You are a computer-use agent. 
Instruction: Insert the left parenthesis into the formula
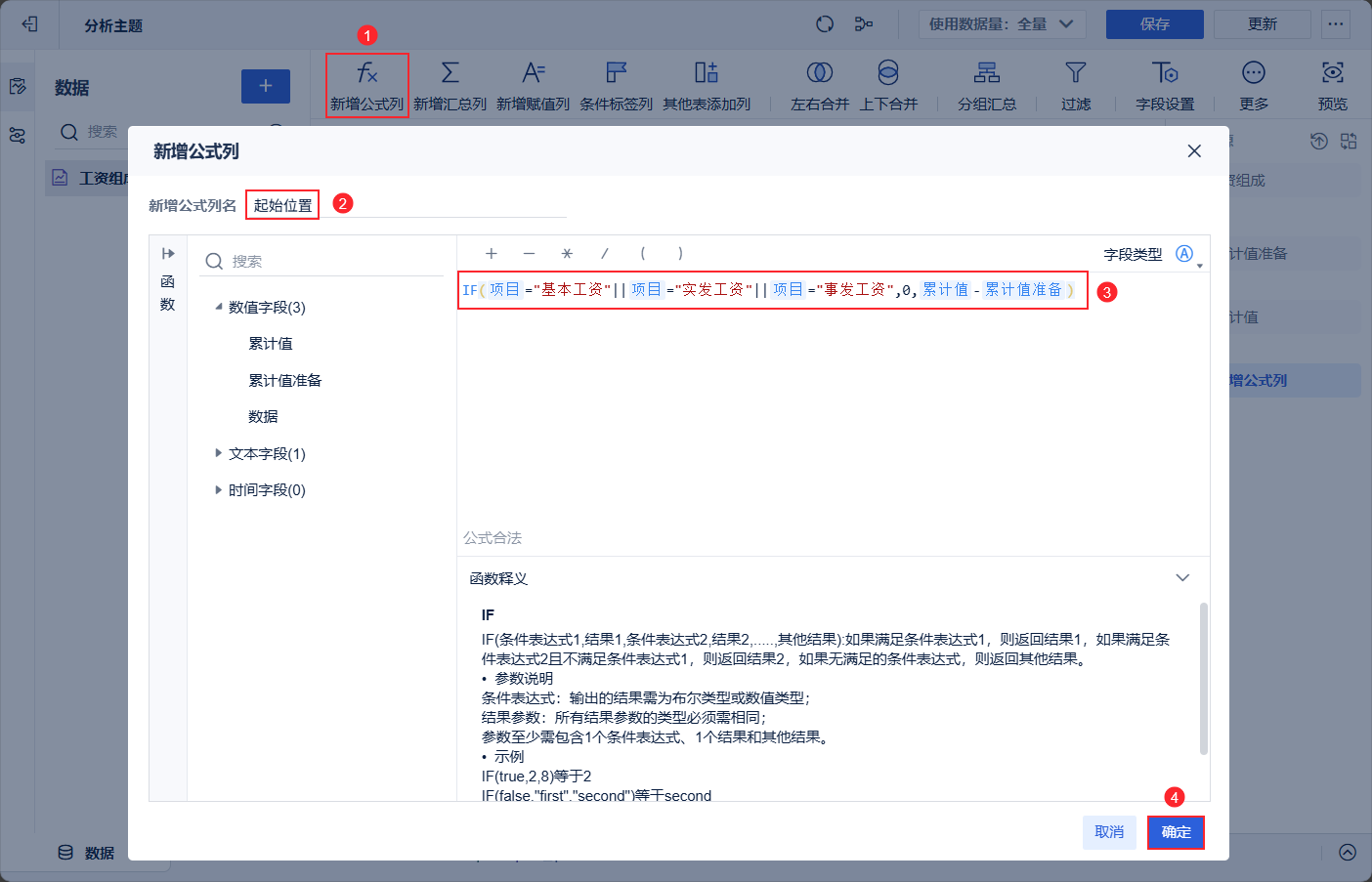(643, 253)
